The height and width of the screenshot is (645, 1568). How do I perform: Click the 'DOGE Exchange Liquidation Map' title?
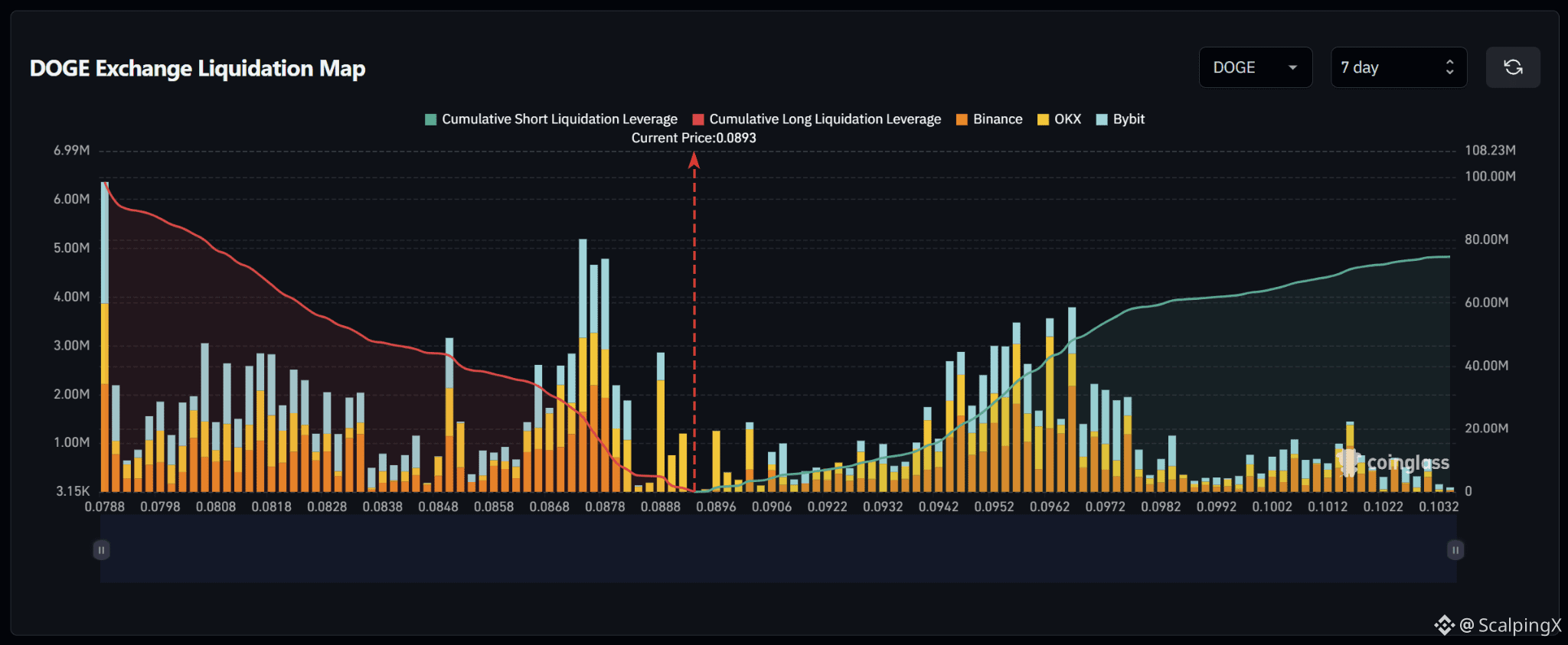click(198, 69)
